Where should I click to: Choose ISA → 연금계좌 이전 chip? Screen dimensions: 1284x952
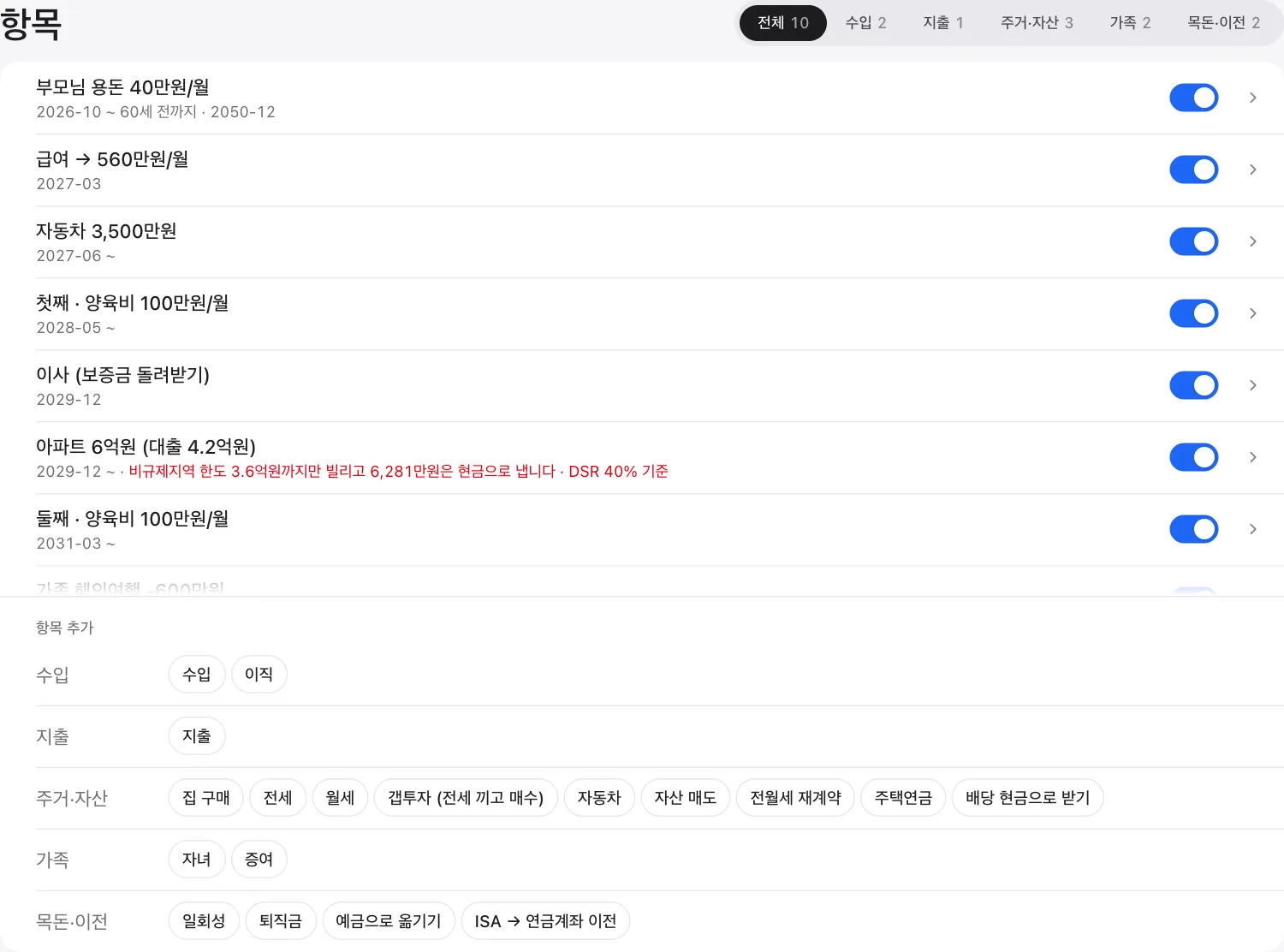[546, 921]
